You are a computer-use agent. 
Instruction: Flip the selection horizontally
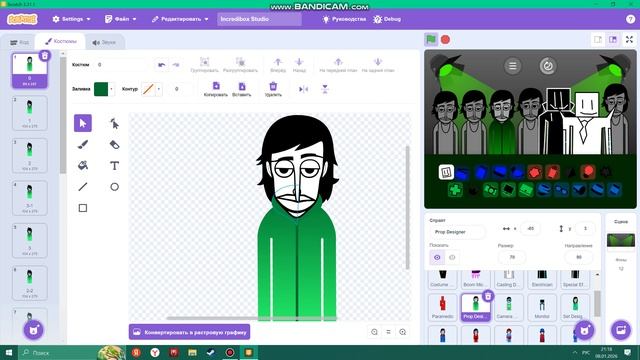point(303,89)
